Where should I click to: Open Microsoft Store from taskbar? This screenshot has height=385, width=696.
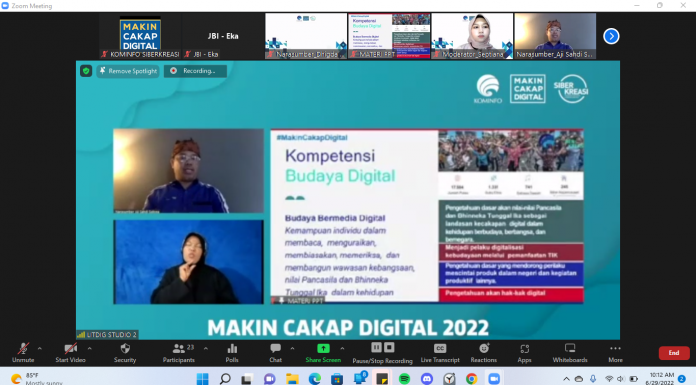(337, 379)
